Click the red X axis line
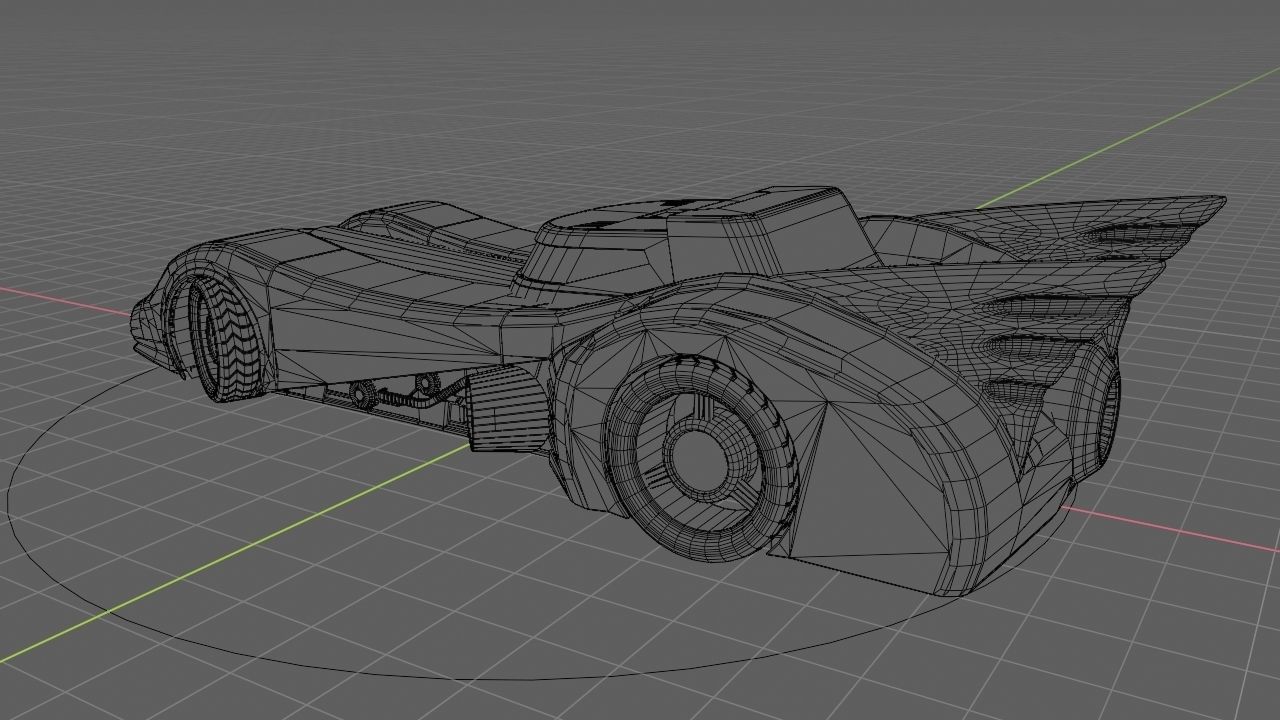Viewport: 1280px width, 720px height. pos(1170,529)
